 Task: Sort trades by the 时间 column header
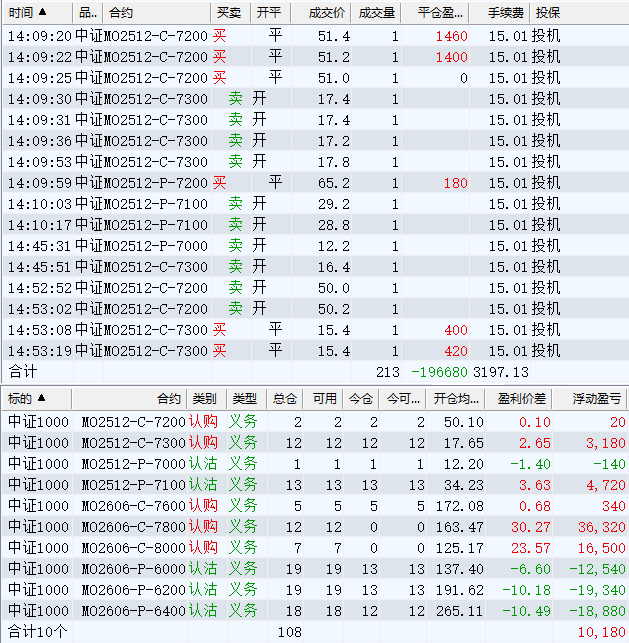tap(37, 13)
